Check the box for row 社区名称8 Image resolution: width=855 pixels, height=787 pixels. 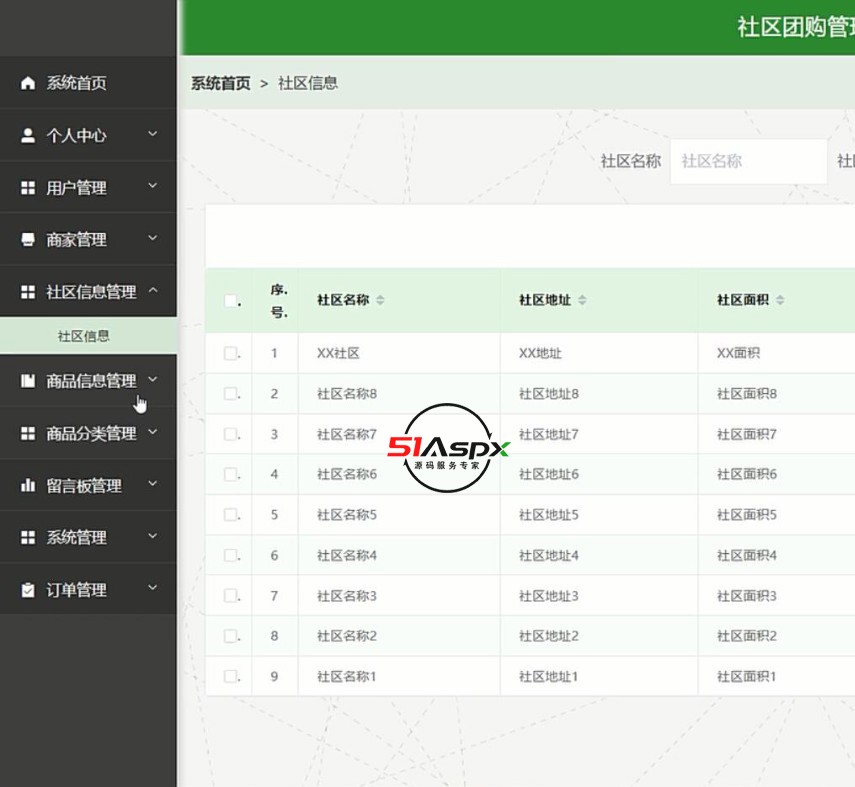point(231,393)
